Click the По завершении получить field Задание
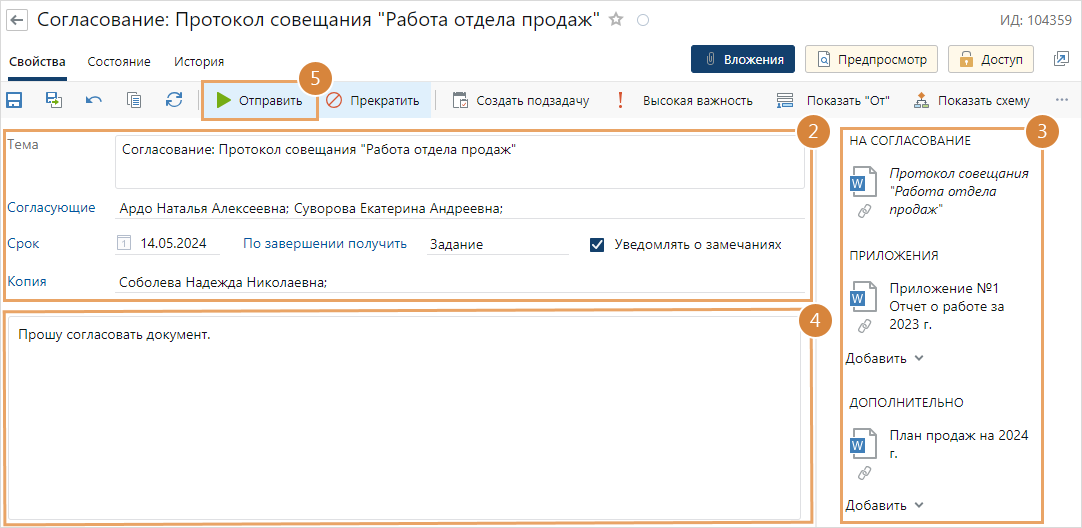The image size is (1082, 528). click(496, 244)
